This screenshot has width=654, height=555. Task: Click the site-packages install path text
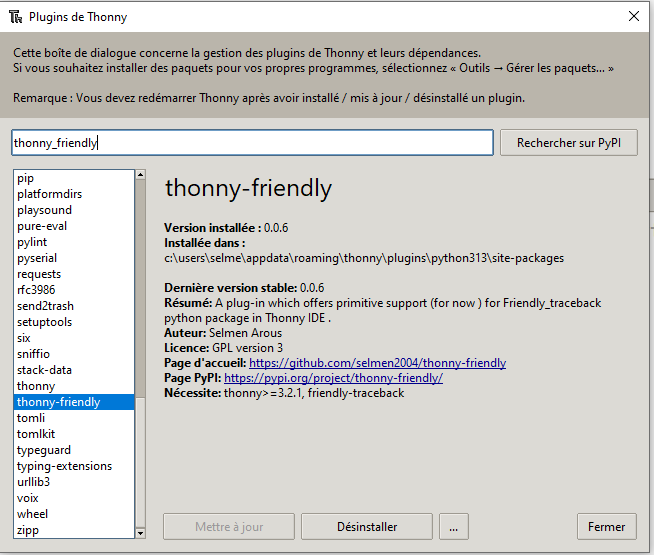tap(364, 258)
